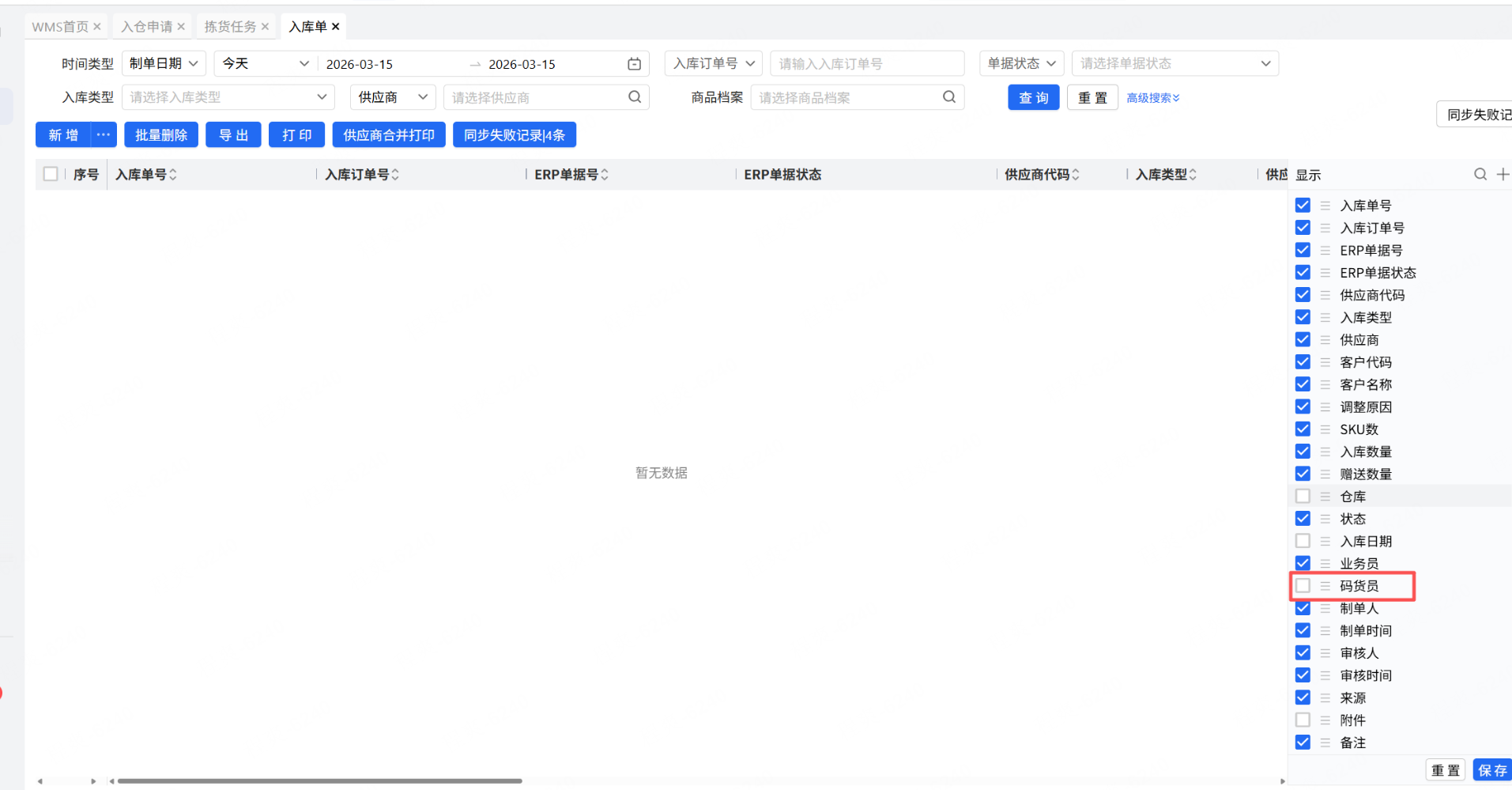Click scroll-right arrow at table bottom right
1512x790 pixels.
pos(1282,781)
